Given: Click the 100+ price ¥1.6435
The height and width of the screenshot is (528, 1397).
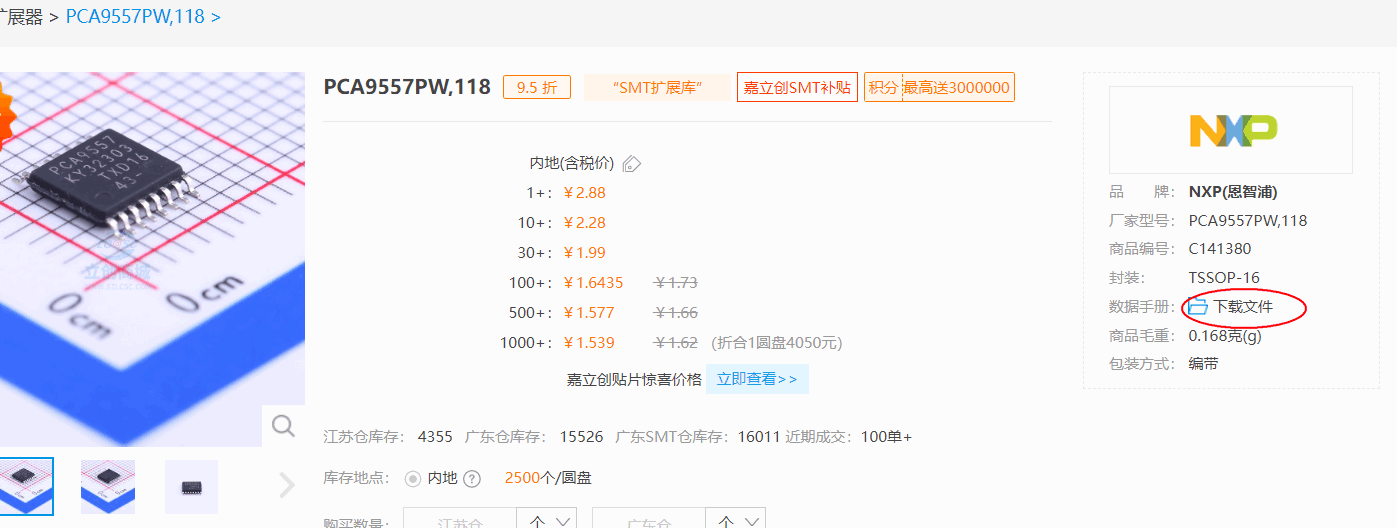Looking at the screenshot, I should click(594, 283).
